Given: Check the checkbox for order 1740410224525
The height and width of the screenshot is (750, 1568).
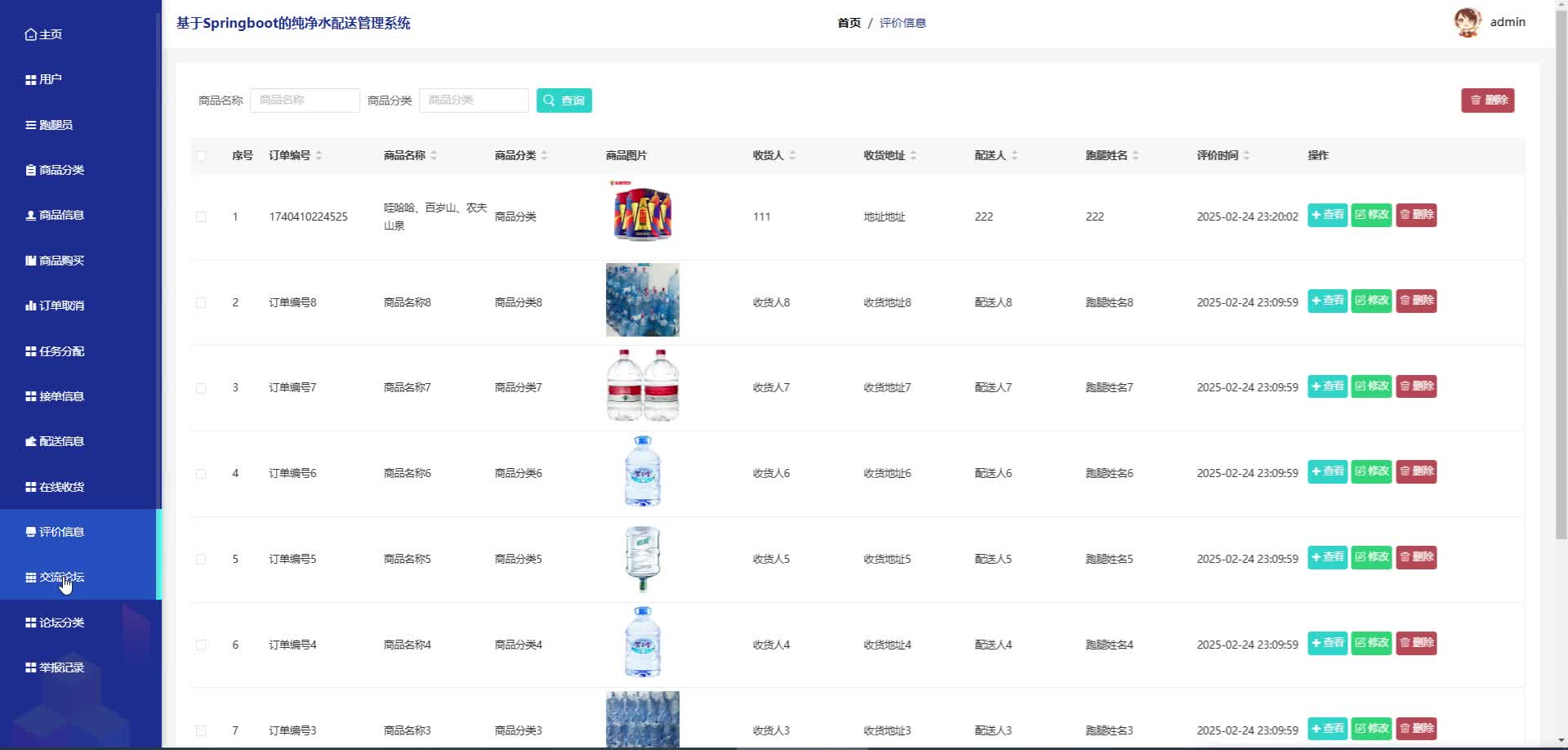Looking at the screenshot, I should 201,217.
